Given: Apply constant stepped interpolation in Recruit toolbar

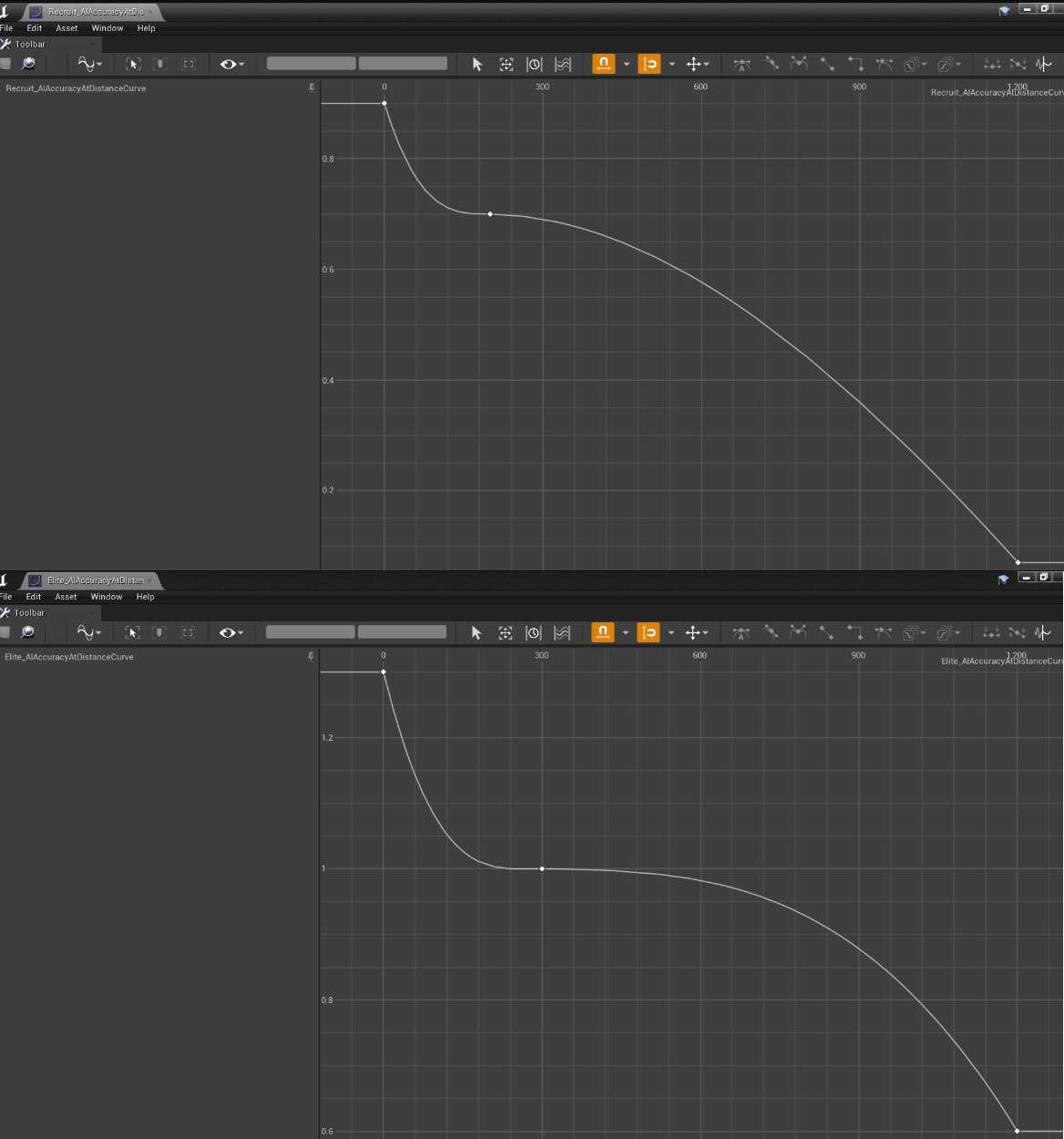Looking at the screenshot, I should [855, 64].
